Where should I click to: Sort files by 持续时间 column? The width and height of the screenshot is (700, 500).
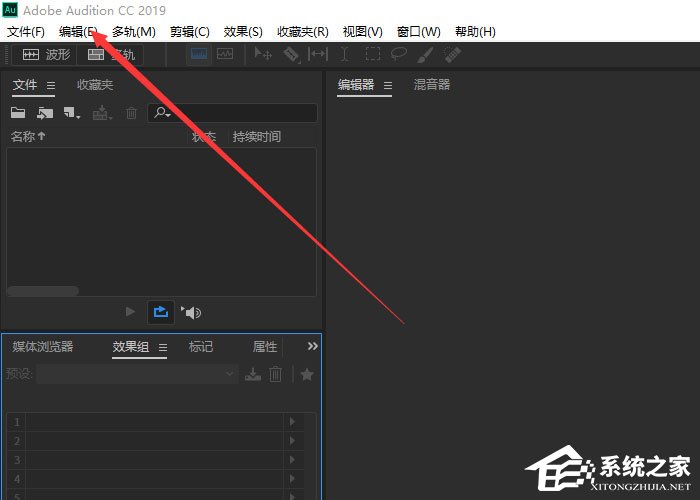[x=257, y=137]
